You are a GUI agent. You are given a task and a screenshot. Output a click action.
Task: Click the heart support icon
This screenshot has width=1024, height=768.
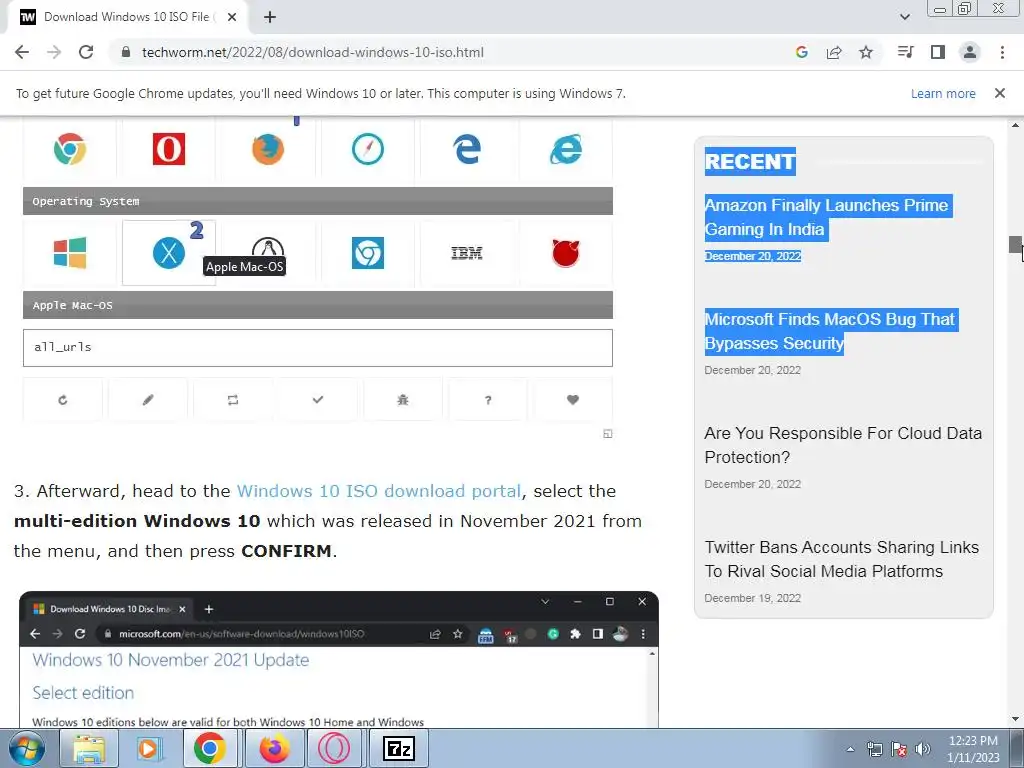point(573,400)
